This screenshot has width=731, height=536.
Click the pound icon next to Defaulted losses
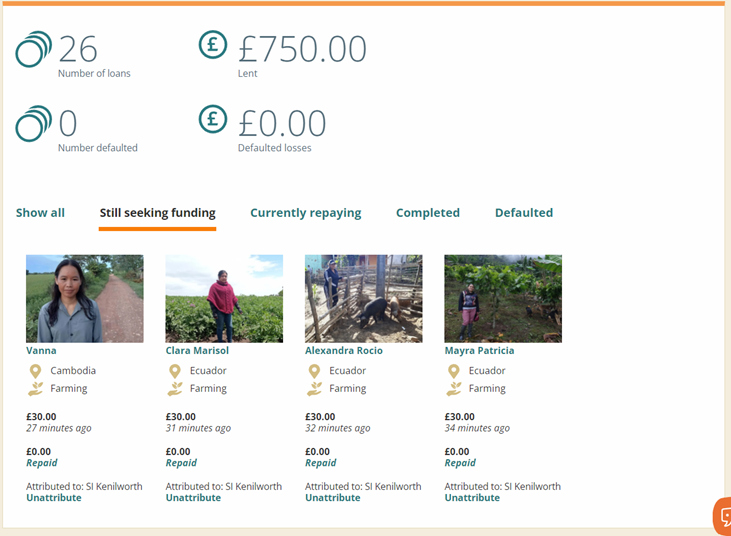point(213,119)
